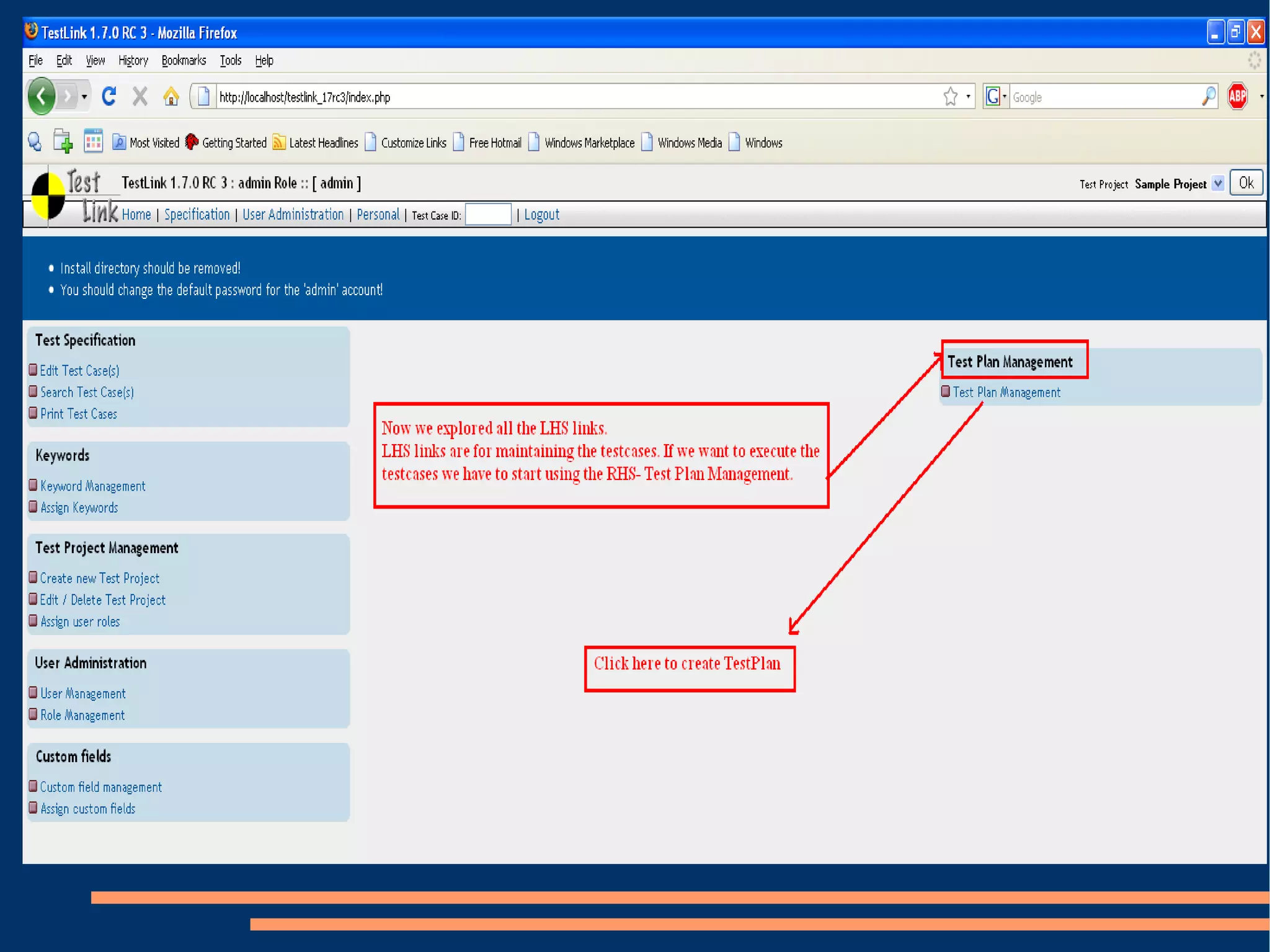Open the Windows Marketplace bookmark
Screen dimensions: 1270x952
click(582, 143)
